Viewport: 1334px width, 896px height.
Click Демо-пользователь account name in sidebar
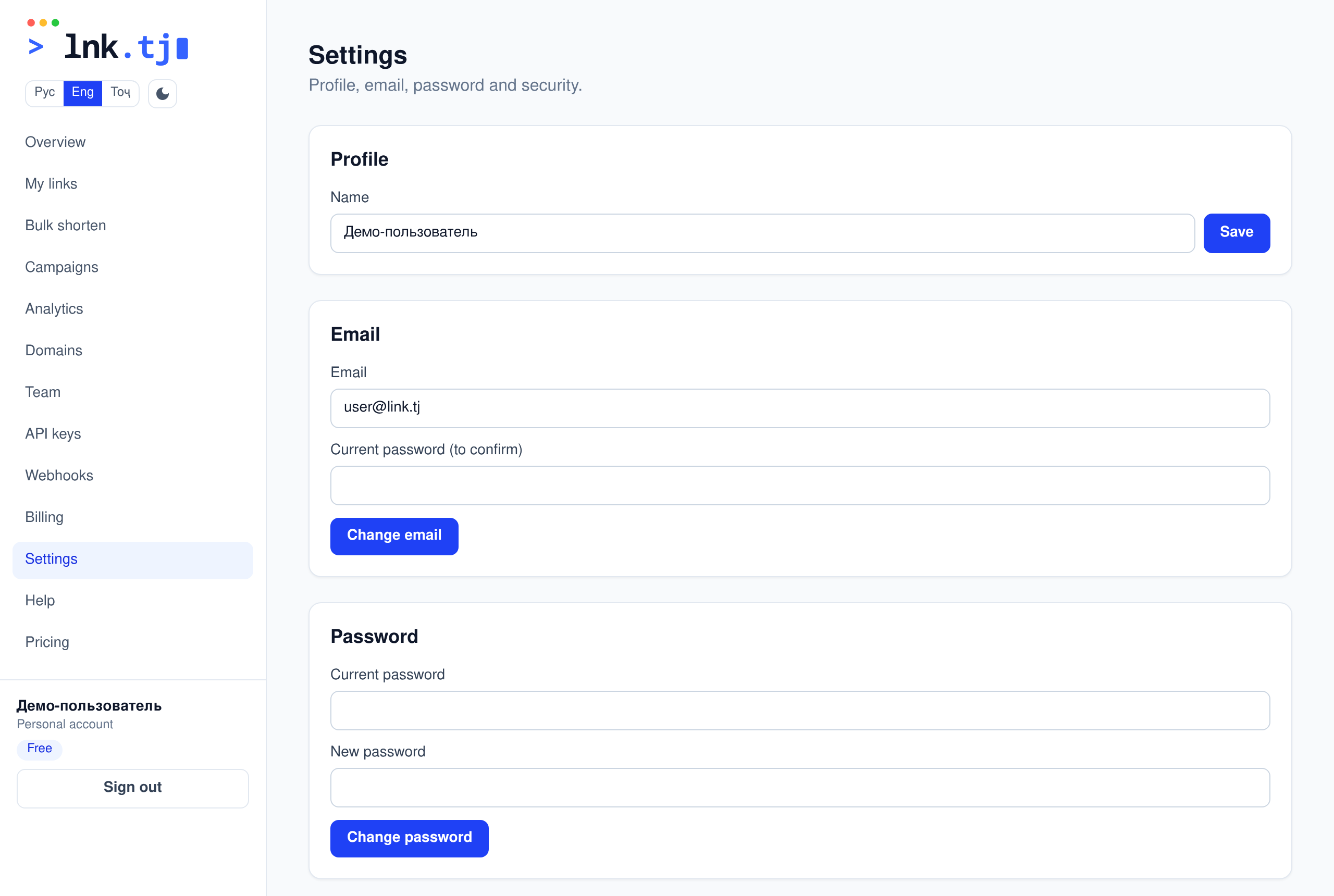[89, 706]
